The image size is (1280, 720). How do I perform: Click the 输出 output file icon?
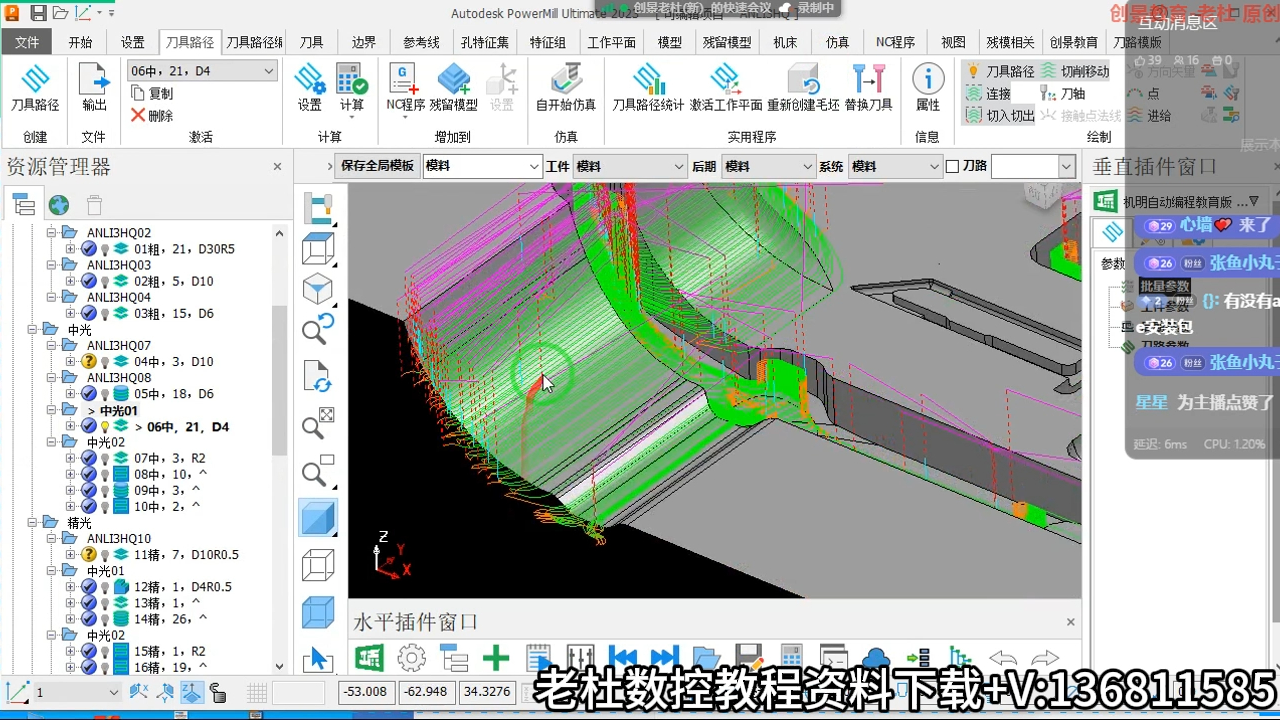pyautogui.click(x=94, y=80)
